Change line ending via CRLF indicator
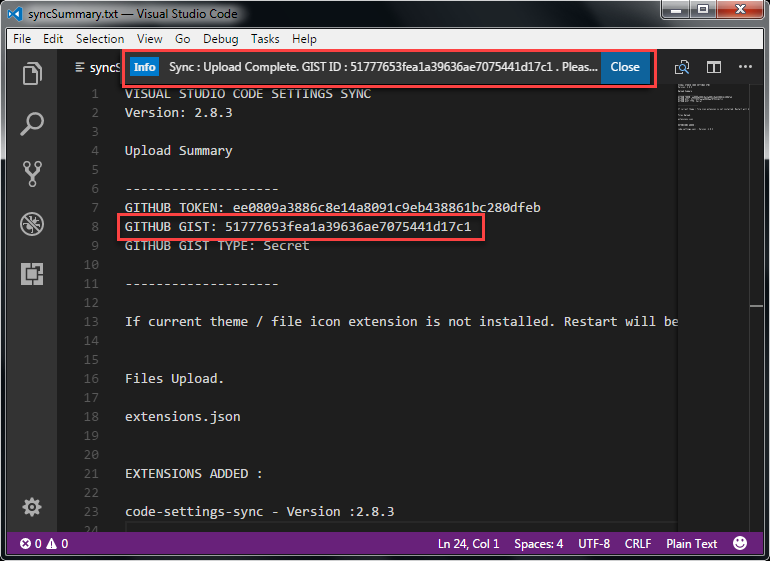Screen dimensions: 770x561 pos(638,544)
